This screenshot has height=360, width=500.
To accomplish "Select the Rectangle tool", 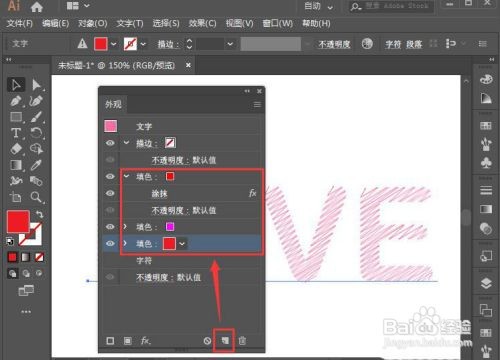I will pyautogui.click(x=16, y=117).
